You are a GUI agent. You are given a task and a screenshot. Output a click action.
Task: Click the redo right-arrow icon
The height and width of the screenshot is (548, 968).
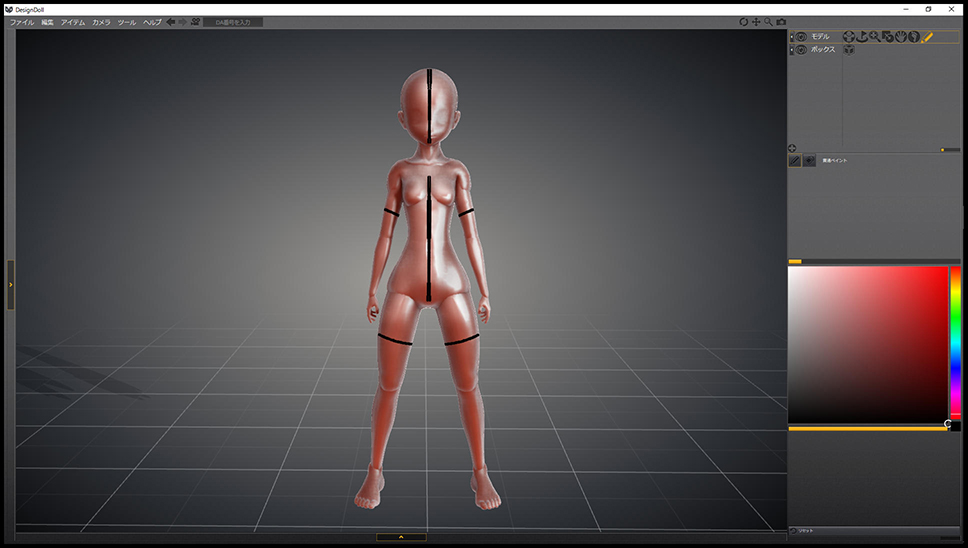(183, 22)
